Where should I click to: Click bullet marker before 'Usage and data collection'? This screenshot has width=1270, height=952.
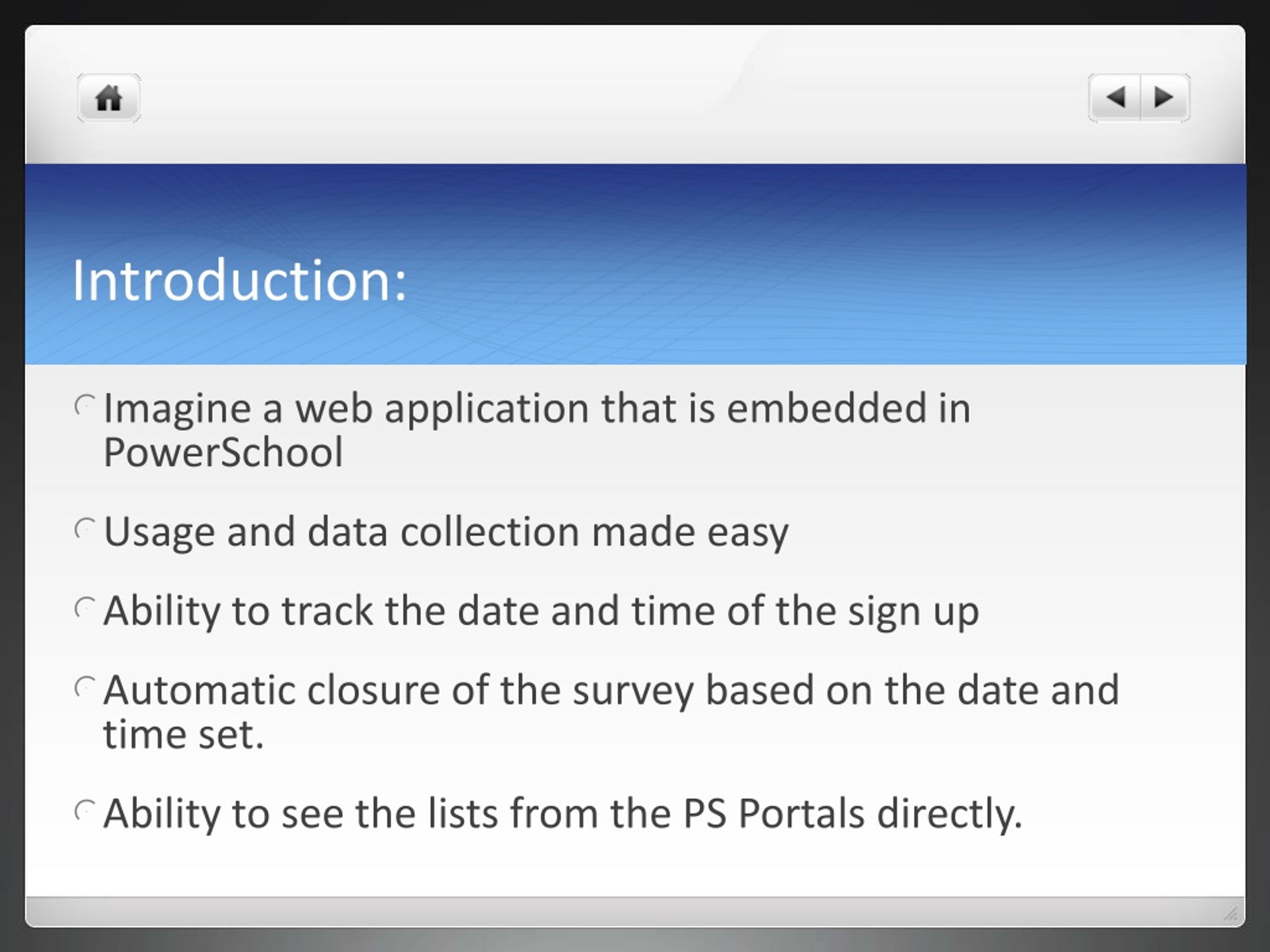pos(84,529)
